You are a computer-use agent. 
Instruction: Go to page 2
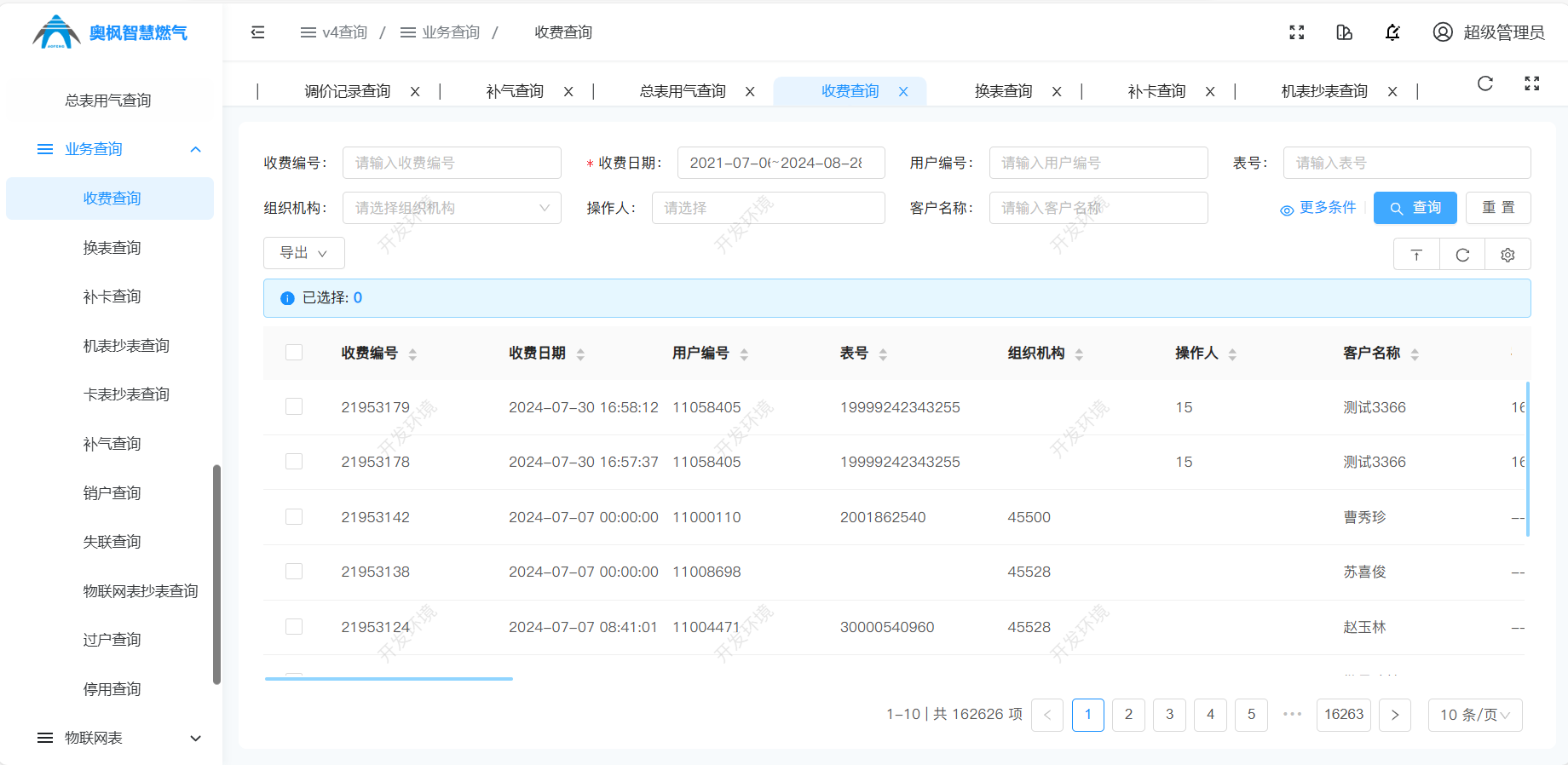1129,715
